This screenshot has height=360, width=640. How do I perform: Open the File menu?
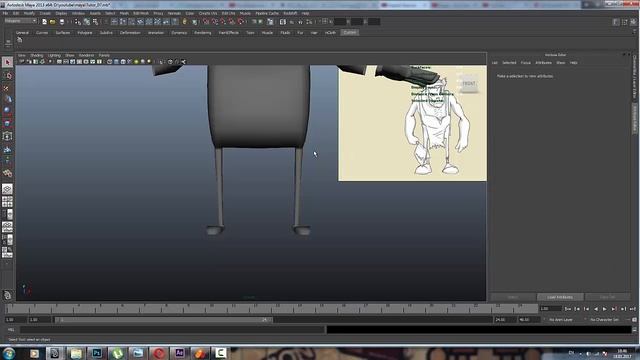click(x=5, y=13)
